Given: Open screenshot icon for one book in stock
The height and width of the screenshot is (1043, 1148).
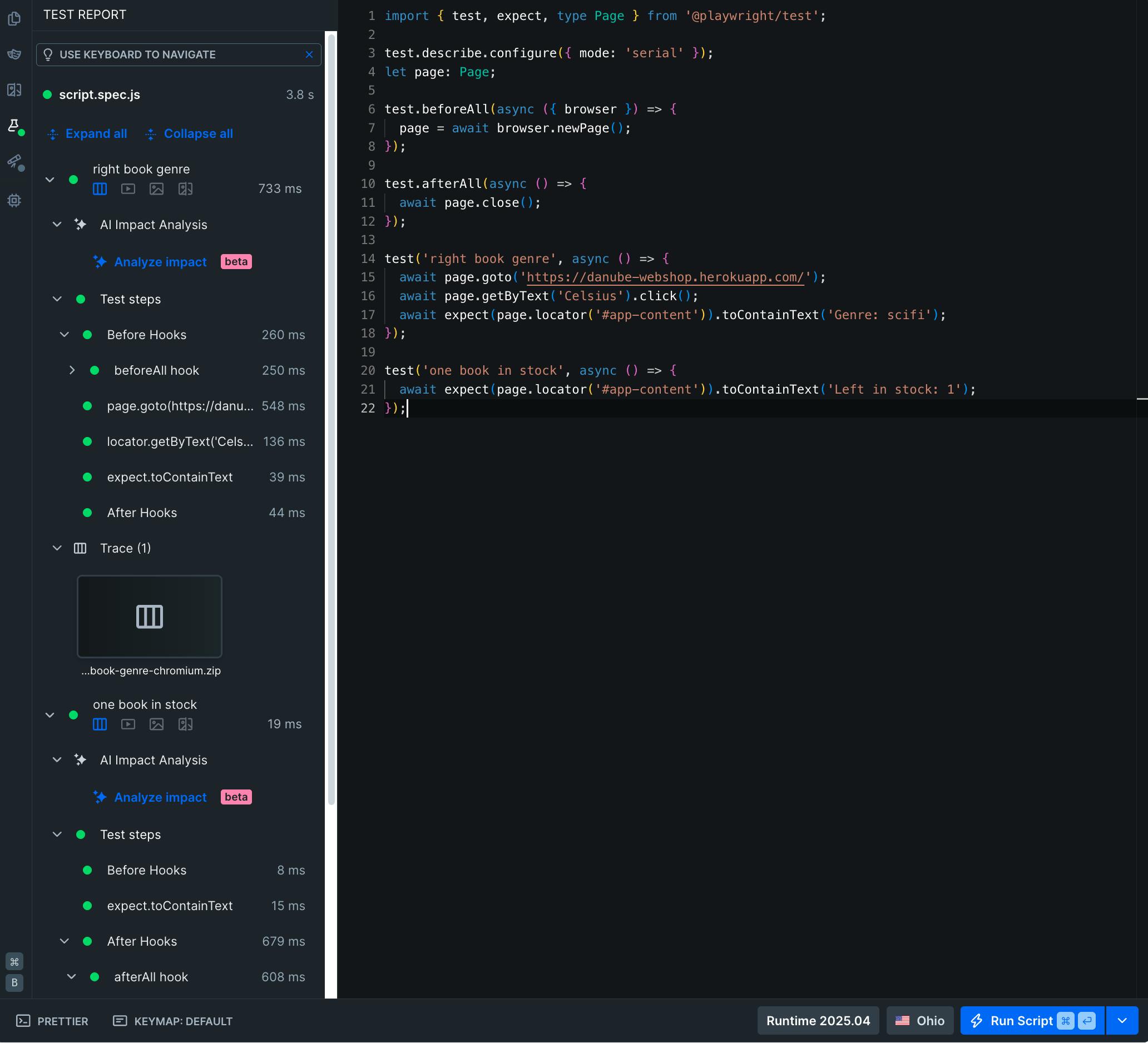Looking at the screenshot, I should coord(157,724).
